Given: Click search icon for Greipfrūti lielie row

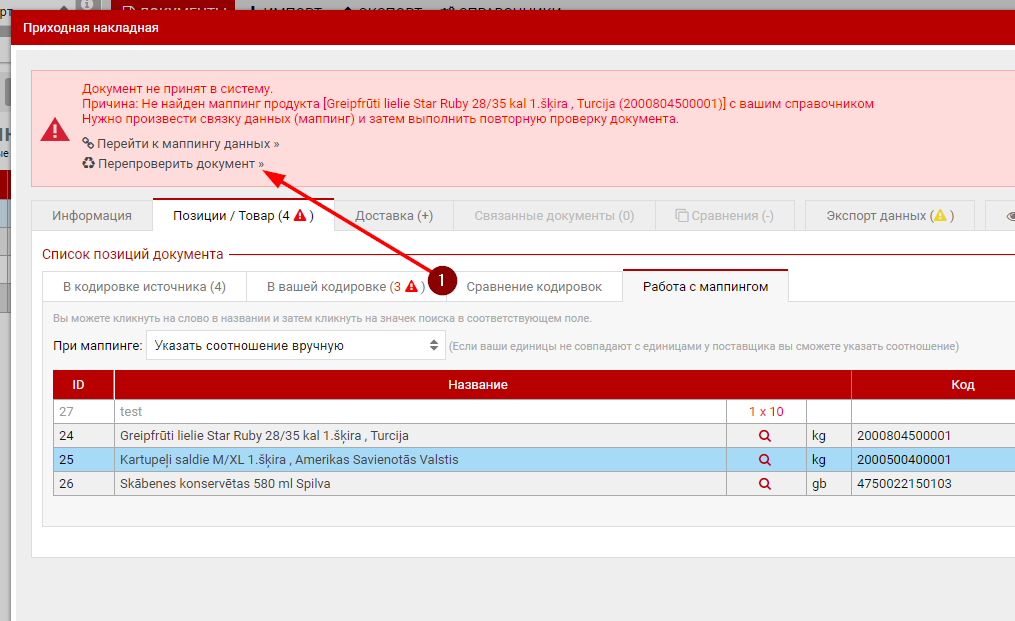Looking at the screenshot, I should tap(765, 436).
